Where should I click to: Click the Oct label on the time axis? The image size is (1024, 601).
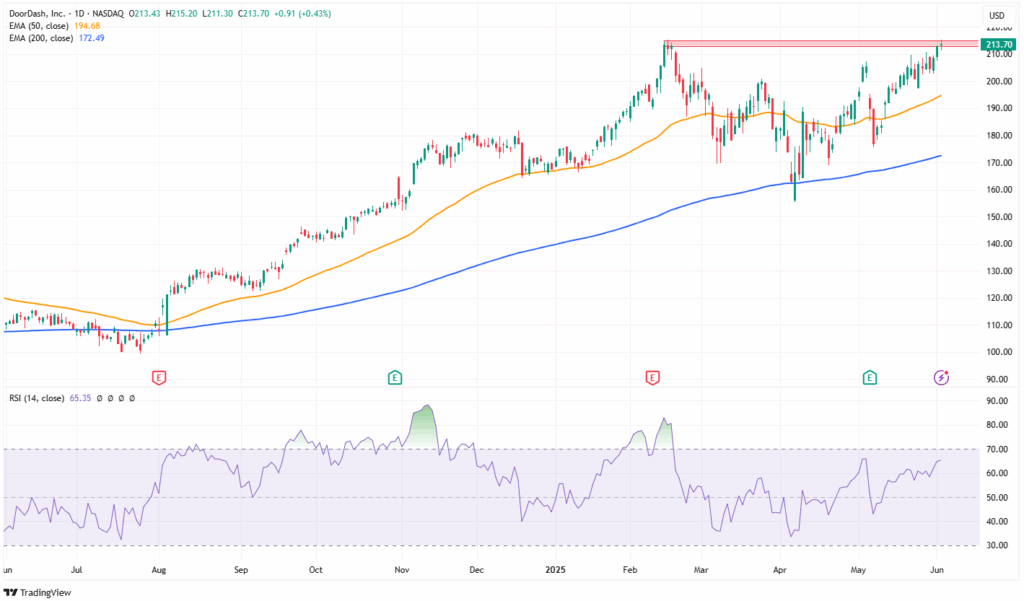[x=315, y=570]
